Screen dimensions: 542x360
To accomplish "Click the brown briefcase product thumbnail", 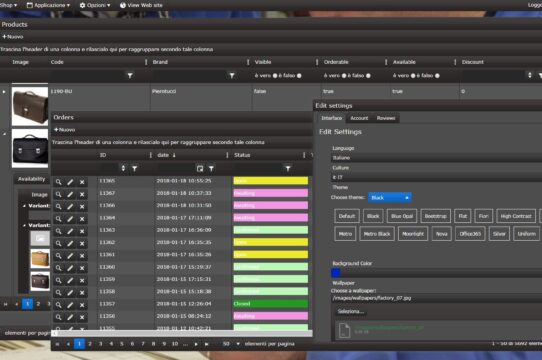I will pos(30,106).
